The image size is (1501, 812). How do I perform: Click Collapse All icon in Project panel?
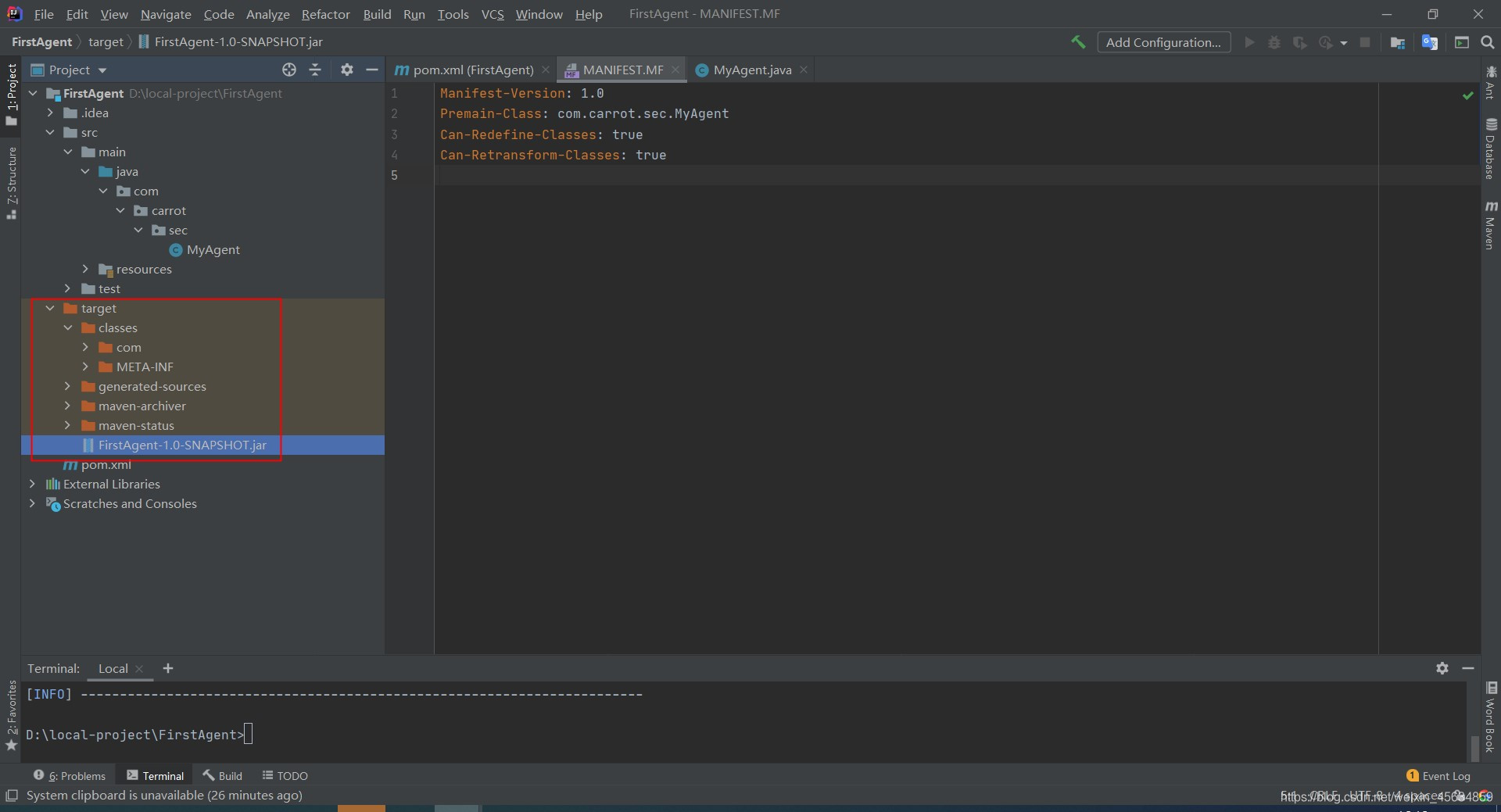(x=315, y=70)
